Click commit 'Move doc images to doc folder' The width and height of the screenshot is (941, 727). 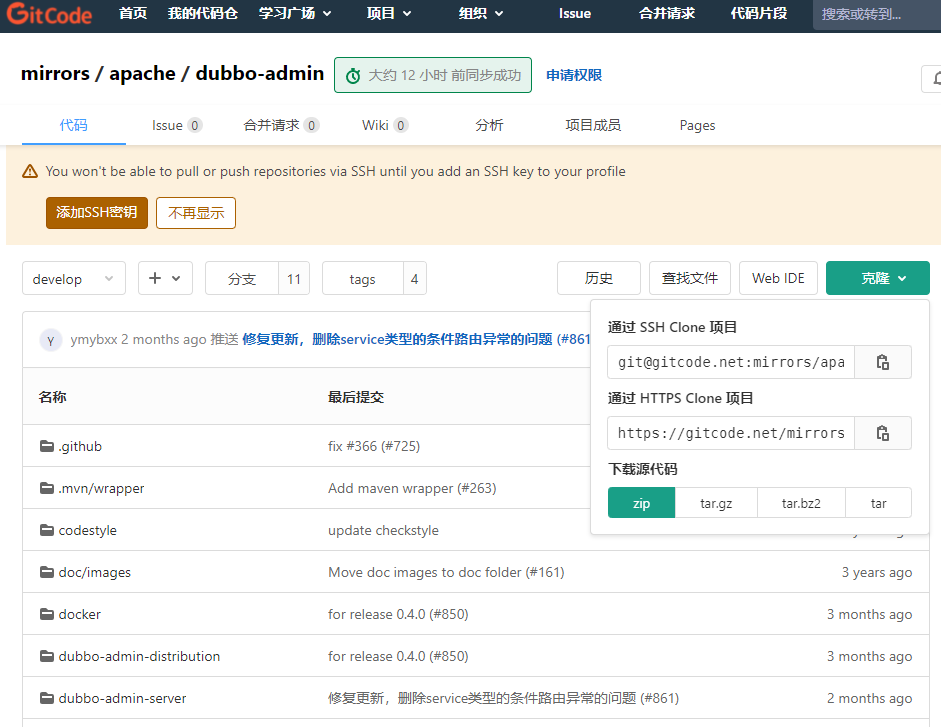[446, 572]
